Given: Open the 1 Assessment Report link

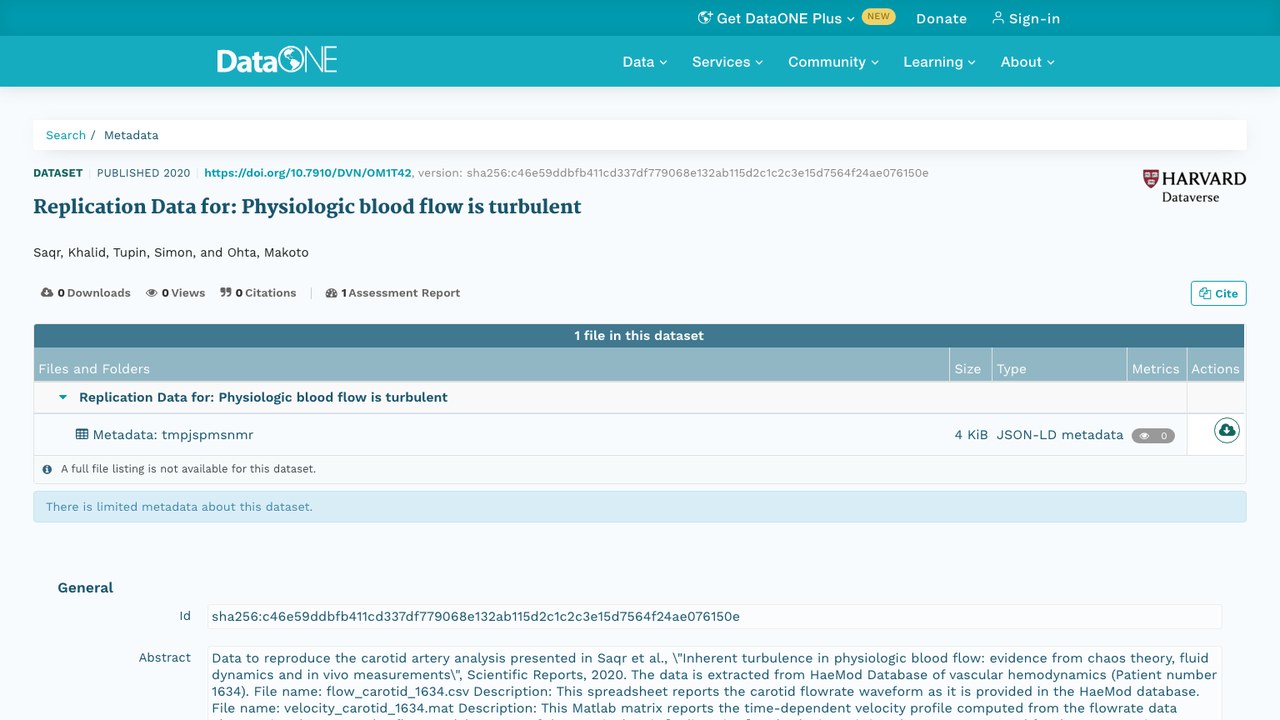Looking at the screenshot, I should point(393,293).
